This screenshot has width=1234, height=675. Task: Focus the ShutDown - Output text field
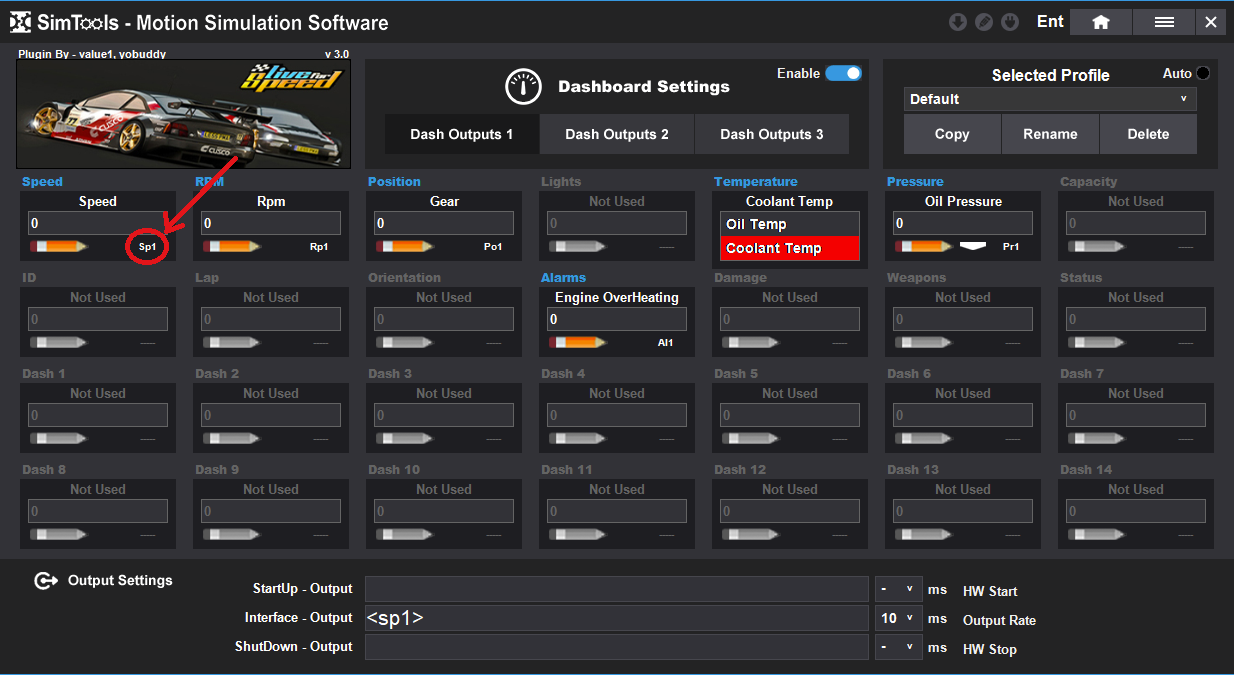point(617,647)
